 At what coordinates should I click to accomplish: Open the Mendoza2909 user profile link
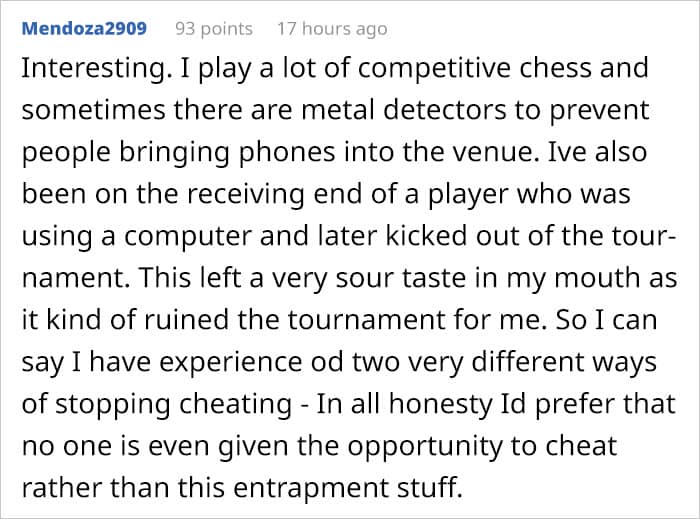[84, 28]
